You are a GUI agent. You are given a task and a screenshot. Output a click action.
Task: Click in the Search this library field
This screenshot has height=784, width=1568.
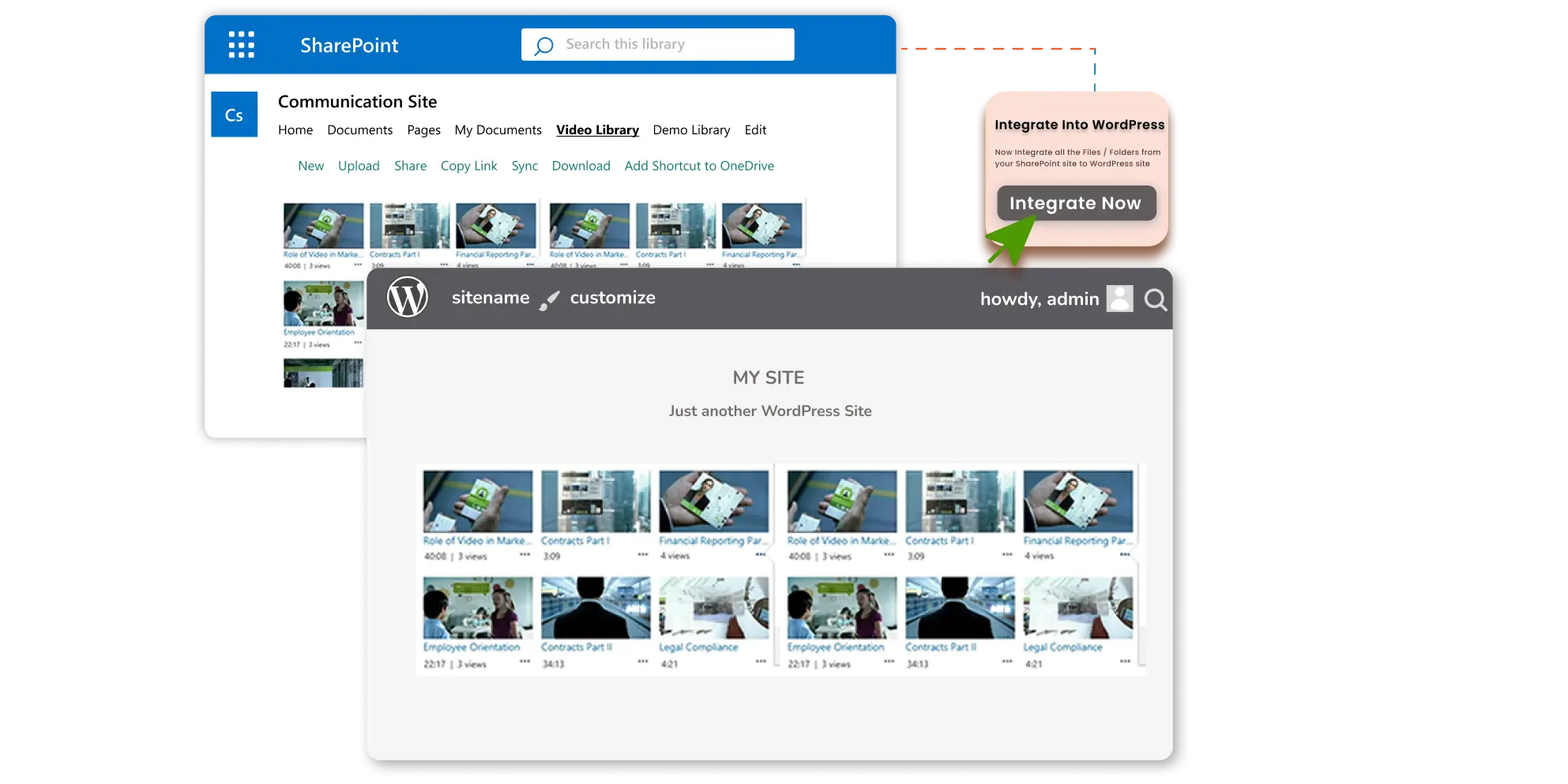[656, 44]
